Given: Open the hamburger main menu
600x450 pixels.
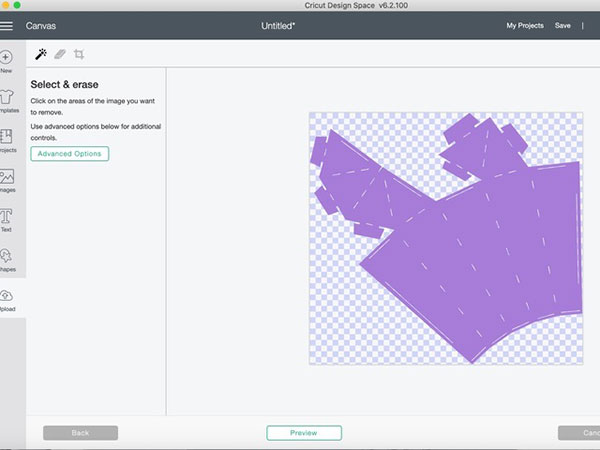Looking at the screenshot, I should (x=7, y=25).
